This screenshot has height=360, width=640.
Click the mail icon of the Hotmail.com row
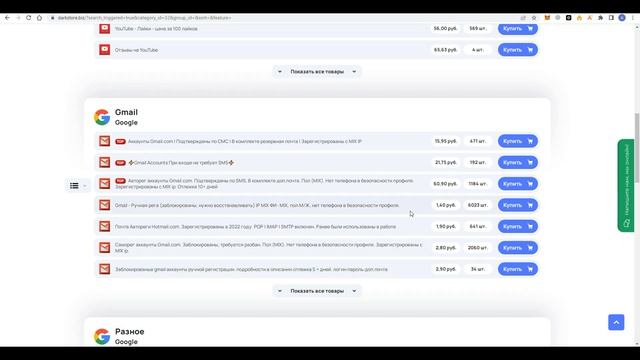click(x=104, y=227)
